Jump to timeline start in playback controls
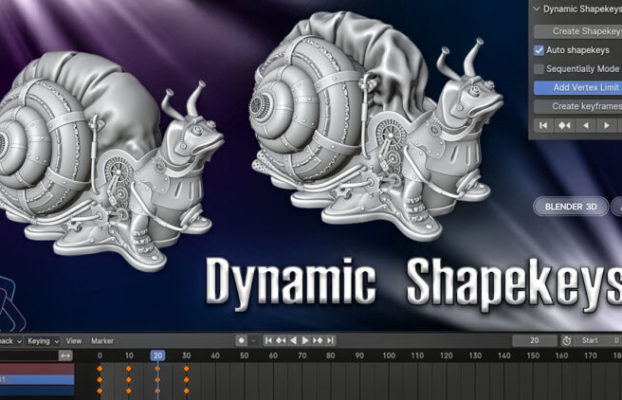Image resolution: width=622 pixels, height=400 pixels. coord(269,340)
